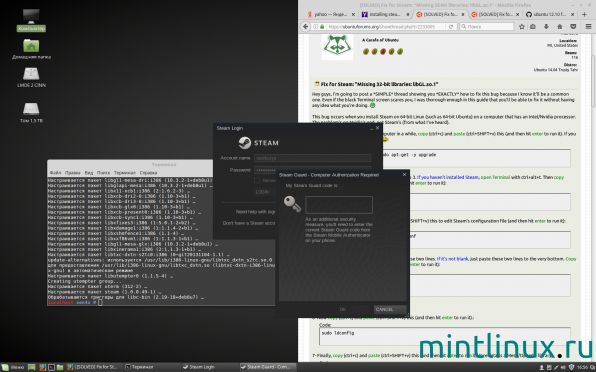
Task: Click the Firefox back arrow button
Action: pyautogui.click(x=306, y=27)
